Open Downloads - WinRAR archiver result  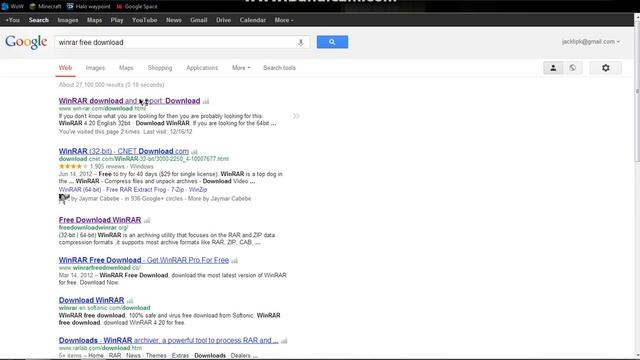169,340
